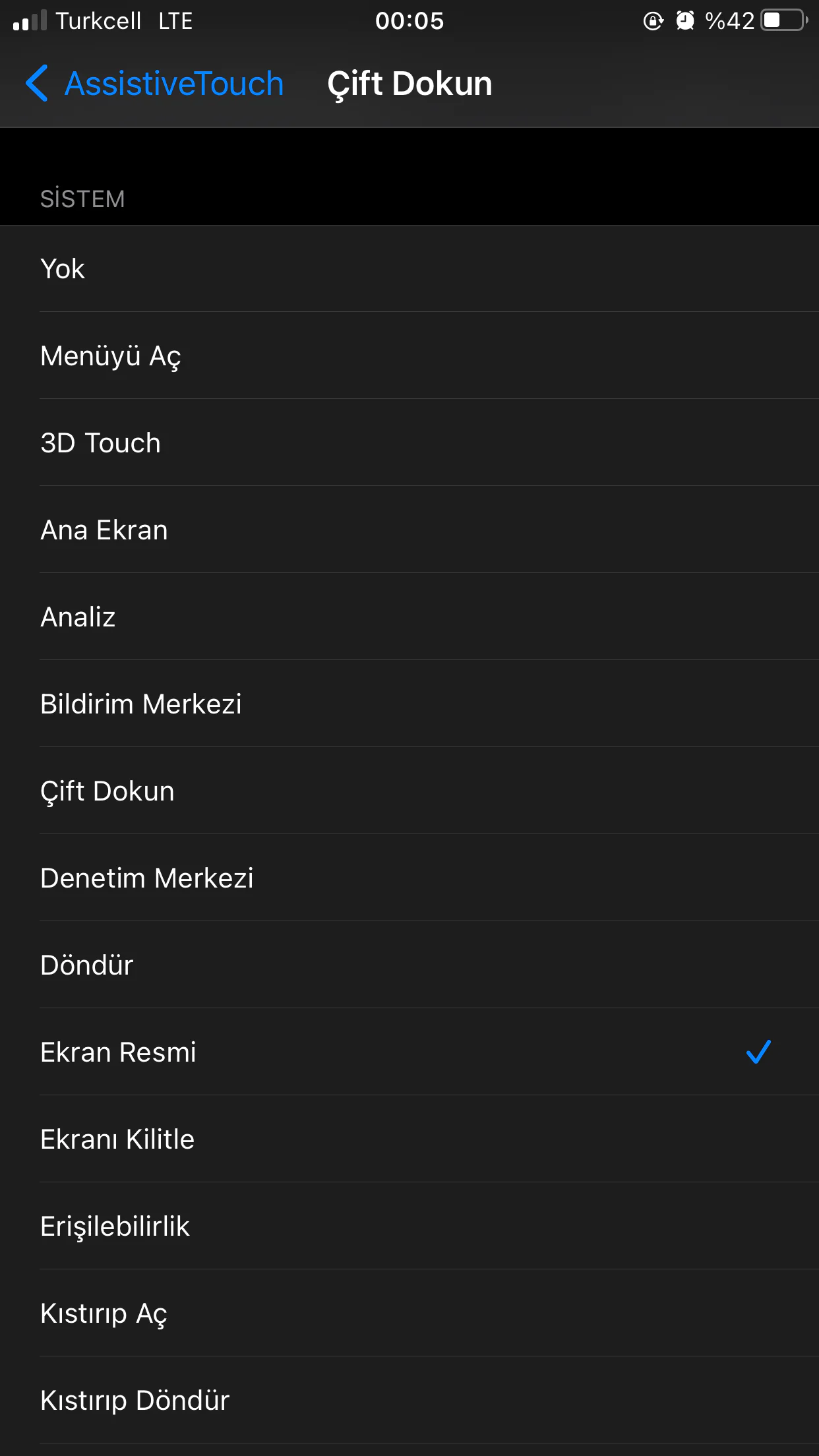
Task: Tap the battery icon in status bar
Action: click(783, 20)
